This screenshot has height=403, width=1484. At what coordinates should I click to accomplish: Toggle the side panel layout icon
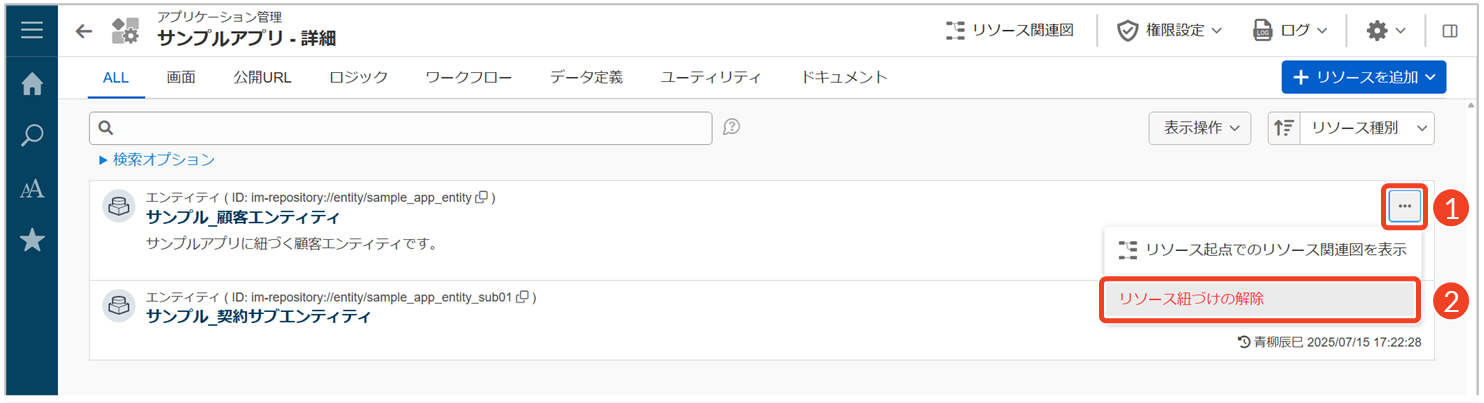1449,31
